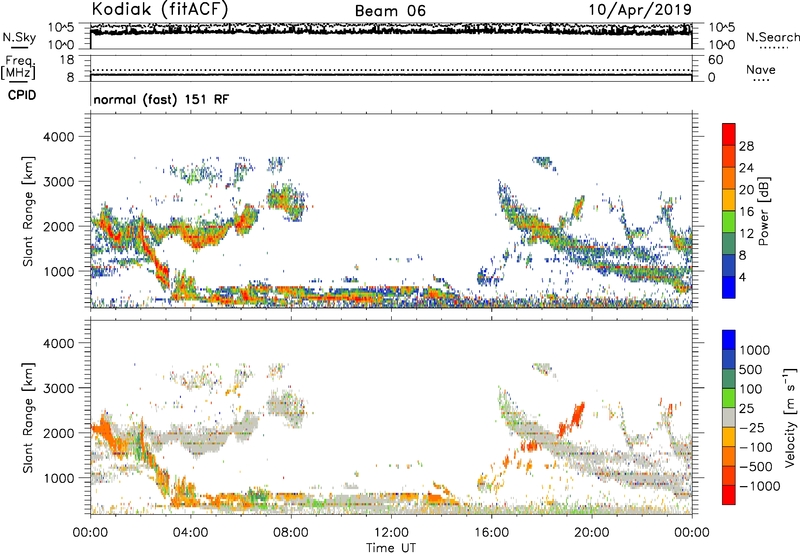Click the 'N.Search' legend label
This screenshot has width=800, height=554.
click(772, 37)
